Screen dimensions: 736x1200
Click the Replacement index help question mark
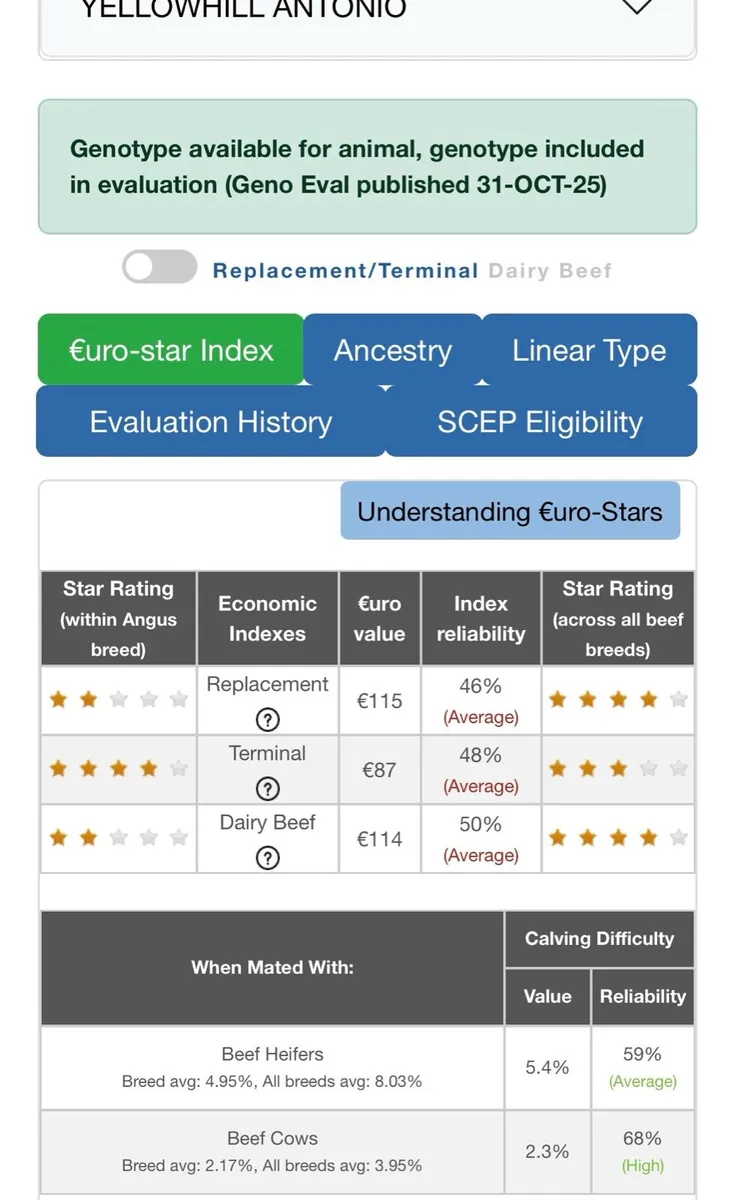pyautogui.click(x=267, y=719)
